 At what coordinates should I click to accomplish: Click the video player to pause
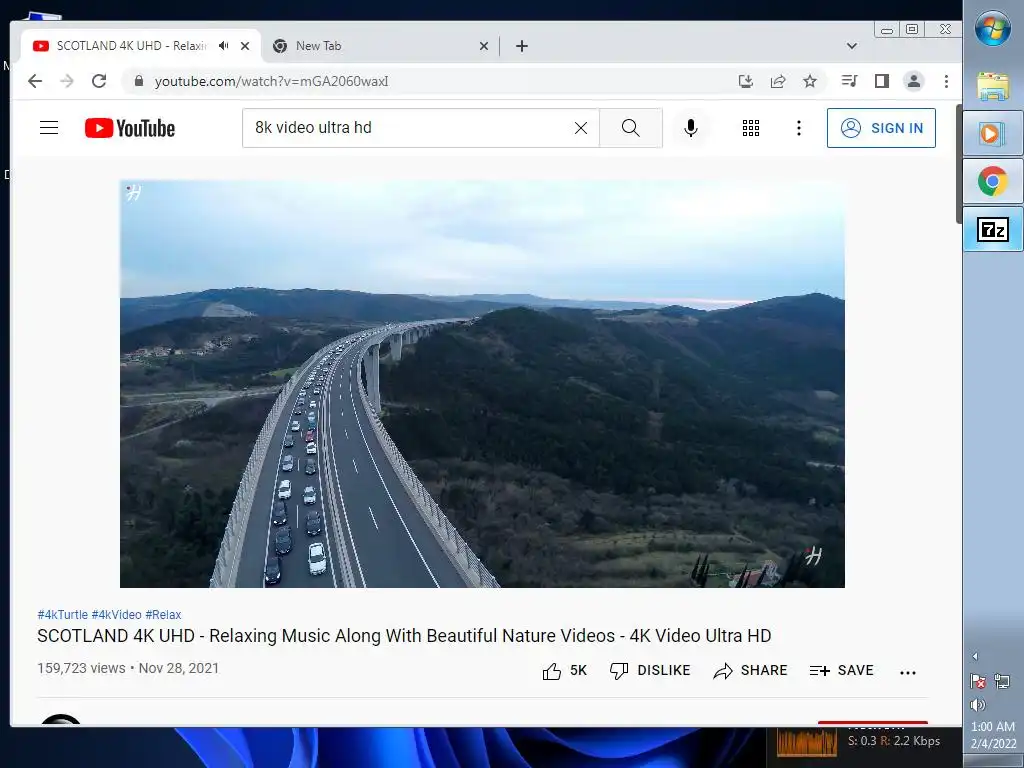click(482, 384)
